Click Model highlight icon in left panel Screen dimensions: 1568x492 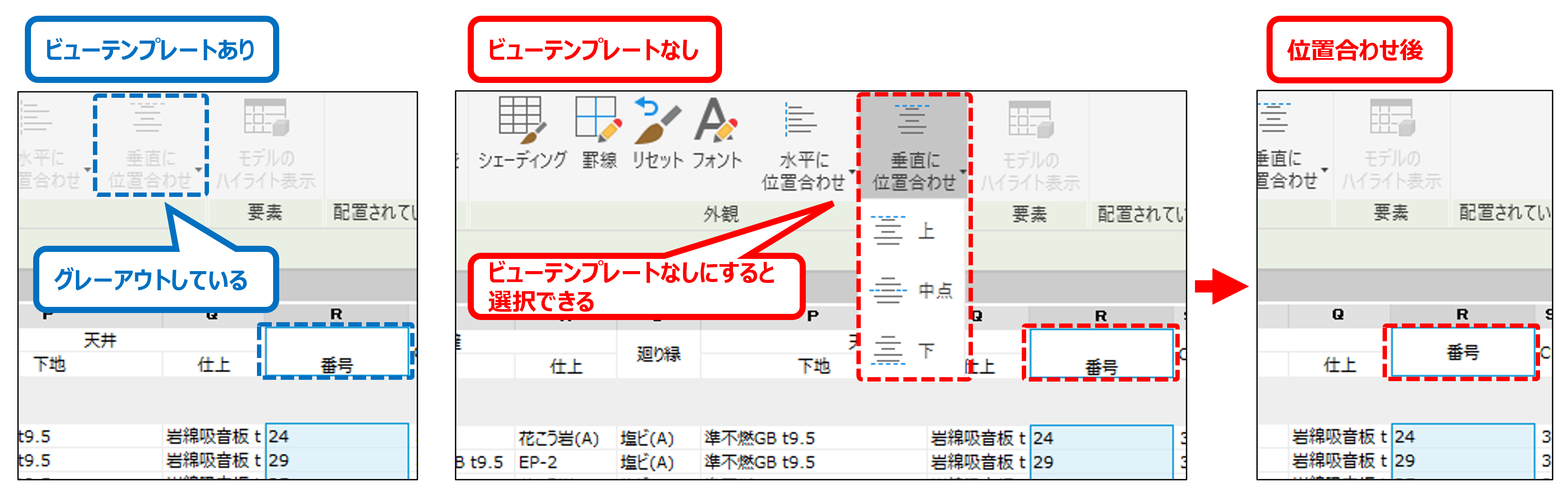[x=266, y=117]
